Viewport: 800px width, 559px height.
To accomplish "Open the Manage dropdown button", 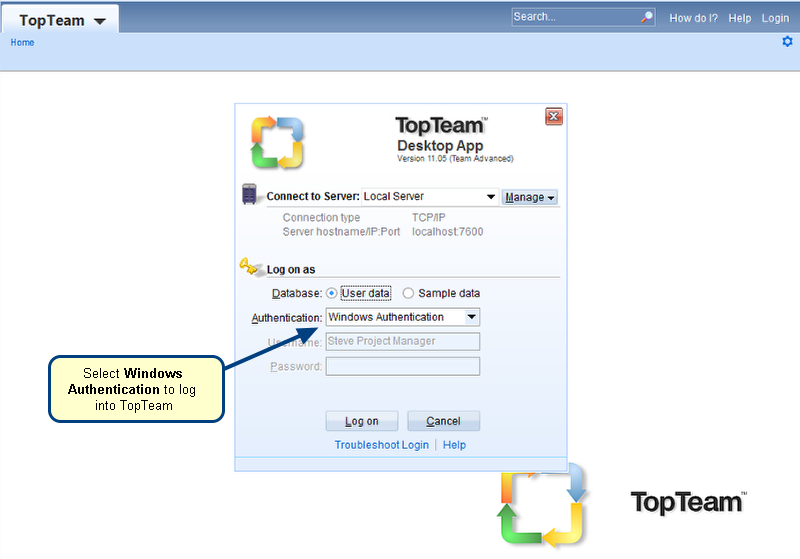I will click(x=529, y=198).
